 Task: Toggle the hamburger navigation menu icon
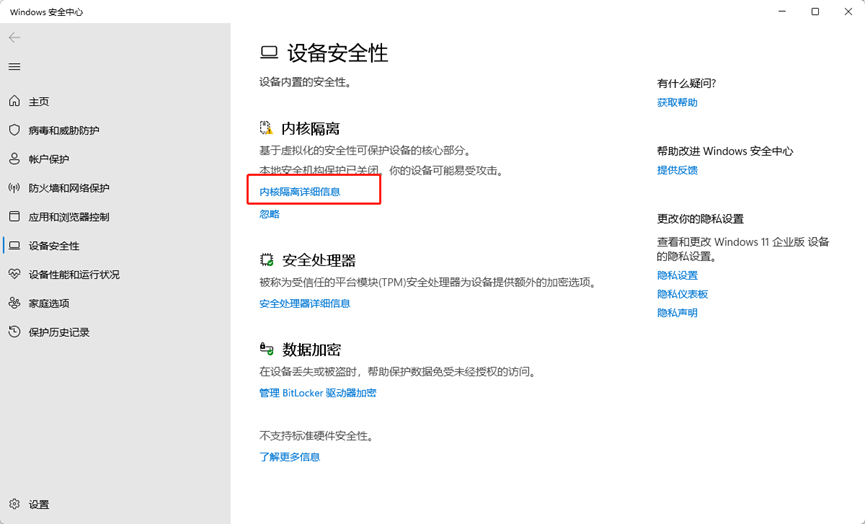[x=14, y=67]
